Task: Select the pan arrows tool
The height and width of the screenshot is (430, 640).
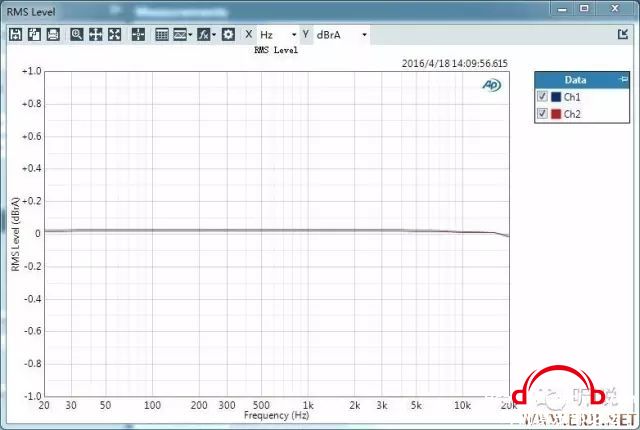Action: [96, 35]
